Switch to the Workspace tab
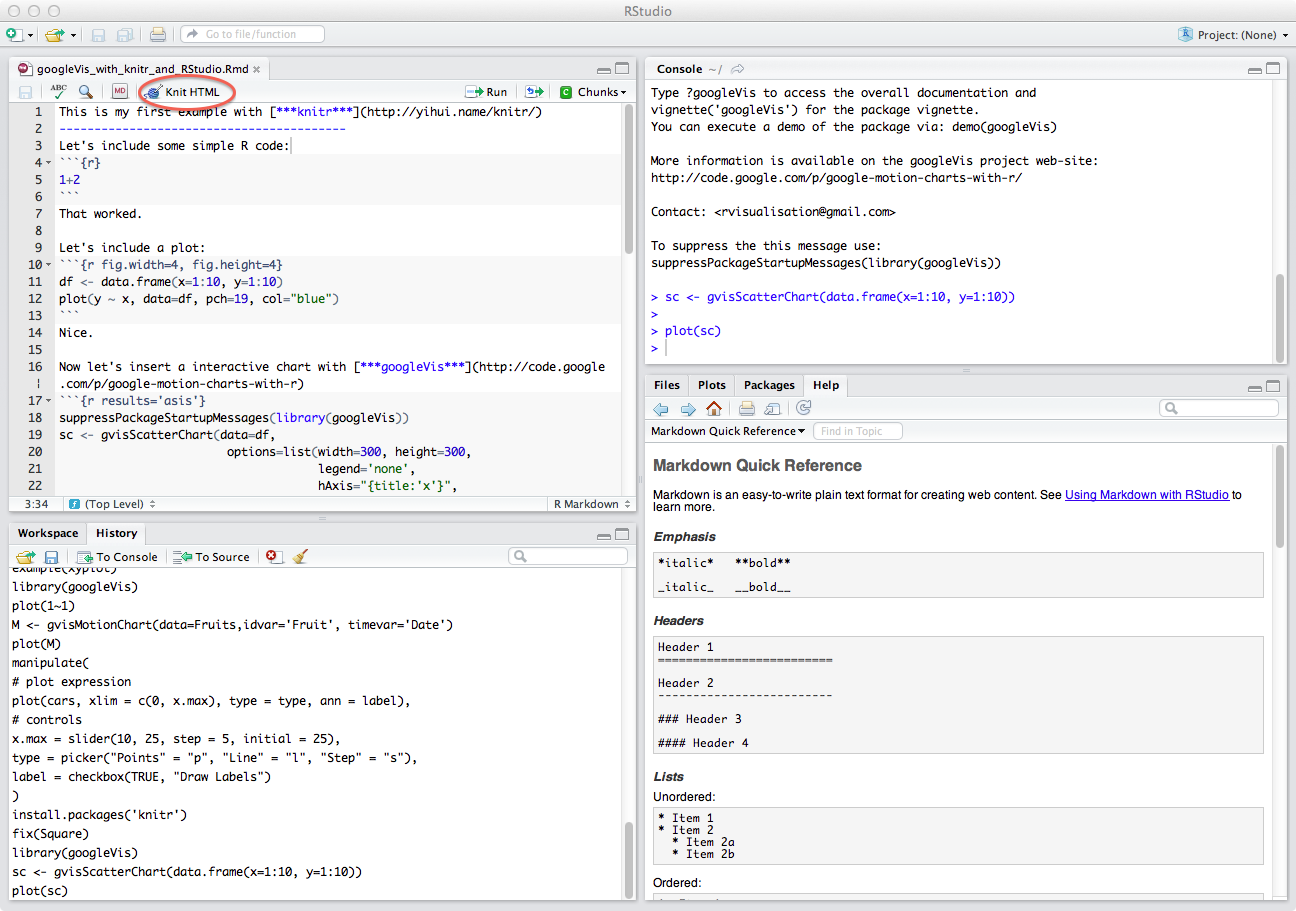Viewport: 1296px width, 911px height. (48, 533)
